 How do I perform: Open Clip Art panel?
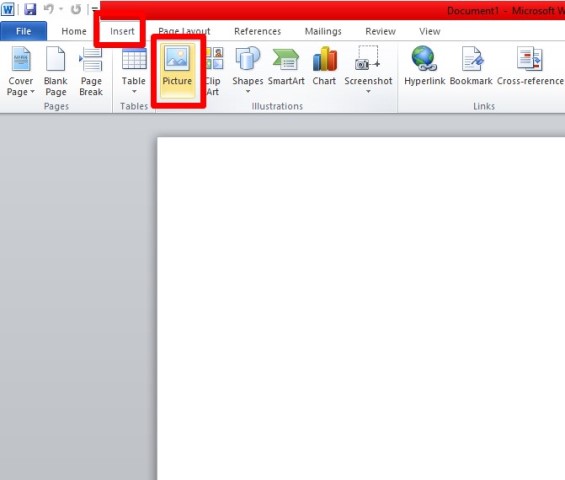point(213,71)
